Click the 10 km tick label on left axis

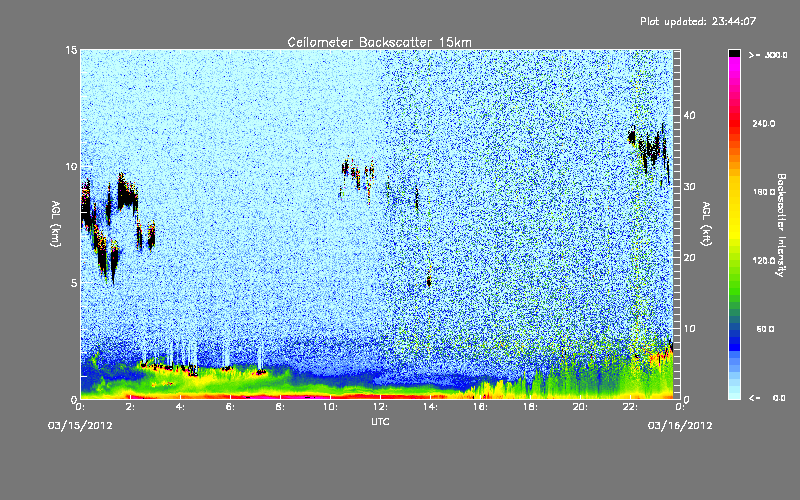pos(71,166)
